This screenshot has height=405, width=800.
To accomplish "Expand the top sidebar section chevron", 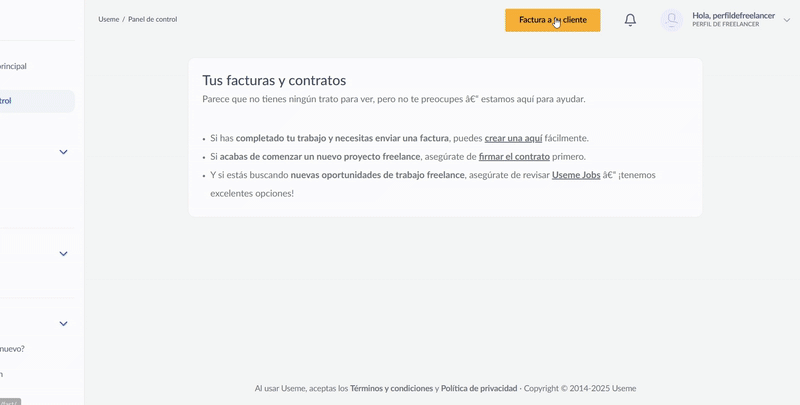I will (x=63, y=152).
